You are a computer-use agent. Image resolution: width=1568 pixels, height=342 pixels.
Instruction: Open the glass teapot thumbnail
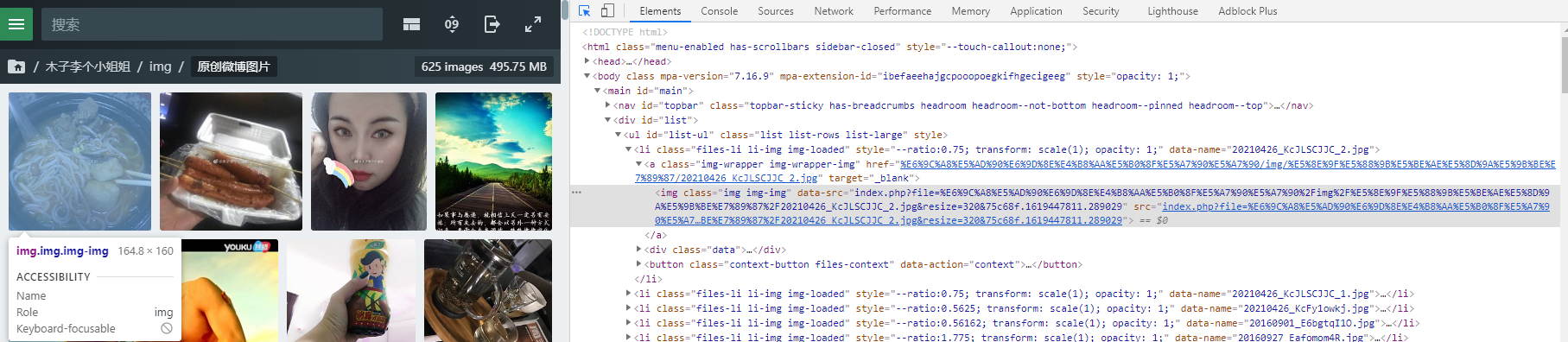(488, 291)
